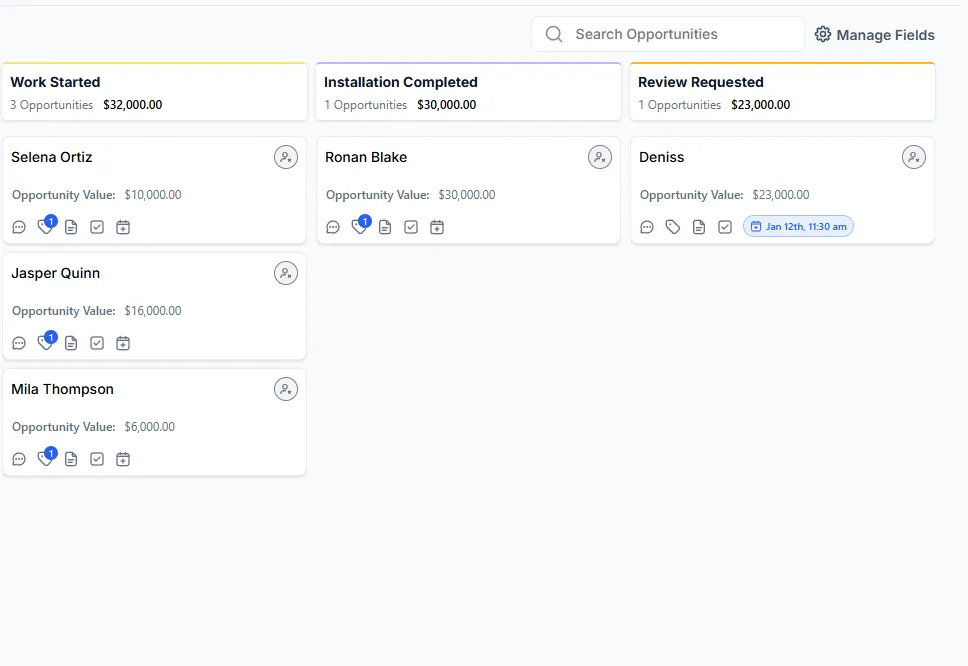The height and width of the screenshot is (666, 968).
Task: Add appointment via calendar icon on Mila Thompson card
Action: click(x=123, y=459)
